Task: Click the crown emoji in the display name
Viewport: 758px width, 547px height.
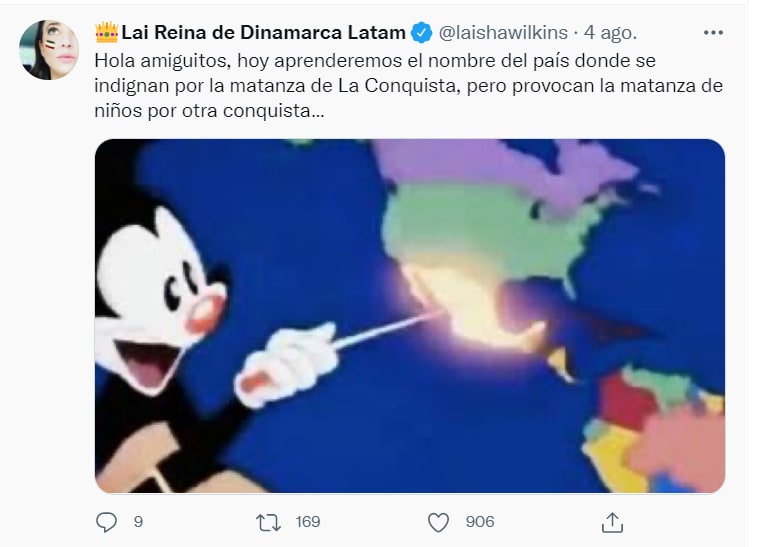Action: 106,32
